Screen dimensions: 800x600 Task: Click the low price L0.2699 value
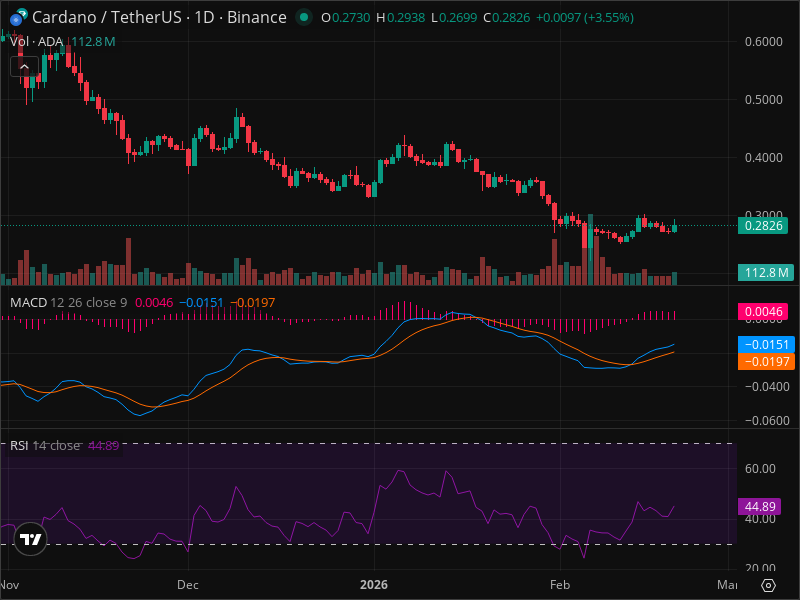pyautogui.click(x=454, y=18)
